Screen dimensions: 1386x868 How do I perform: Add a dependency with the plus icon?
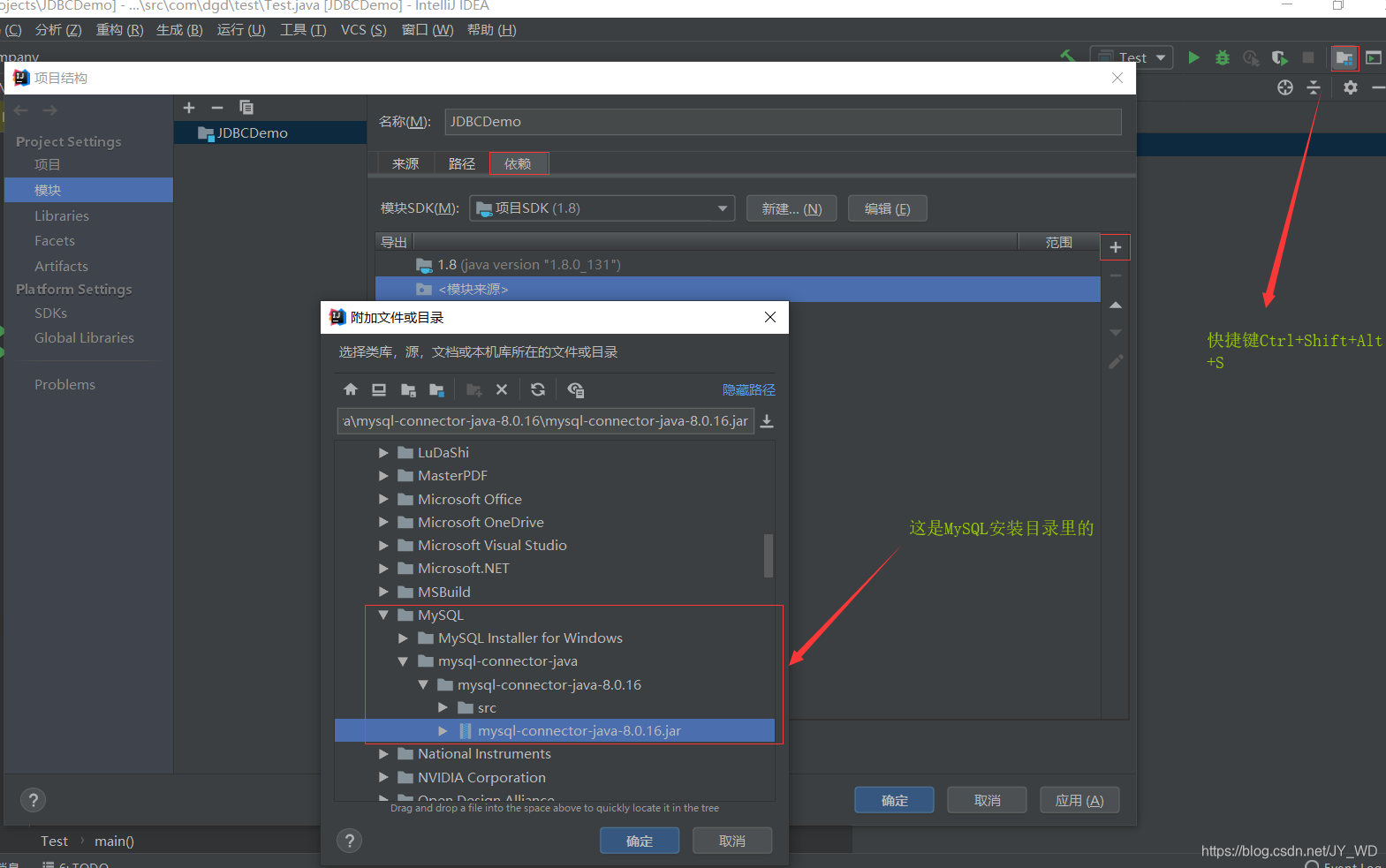point(1116,247)
